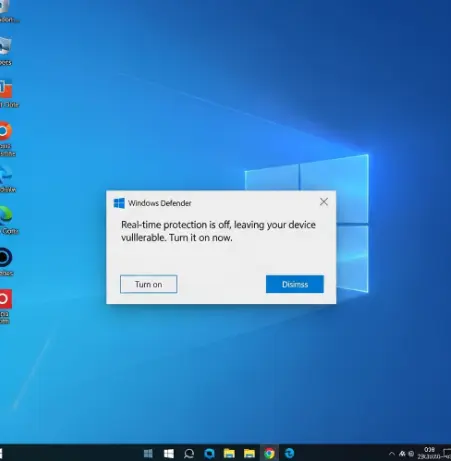Screen dimensions: 451x461
Task: Open the blue ring icon on taskbar
Action: point(209,453)
